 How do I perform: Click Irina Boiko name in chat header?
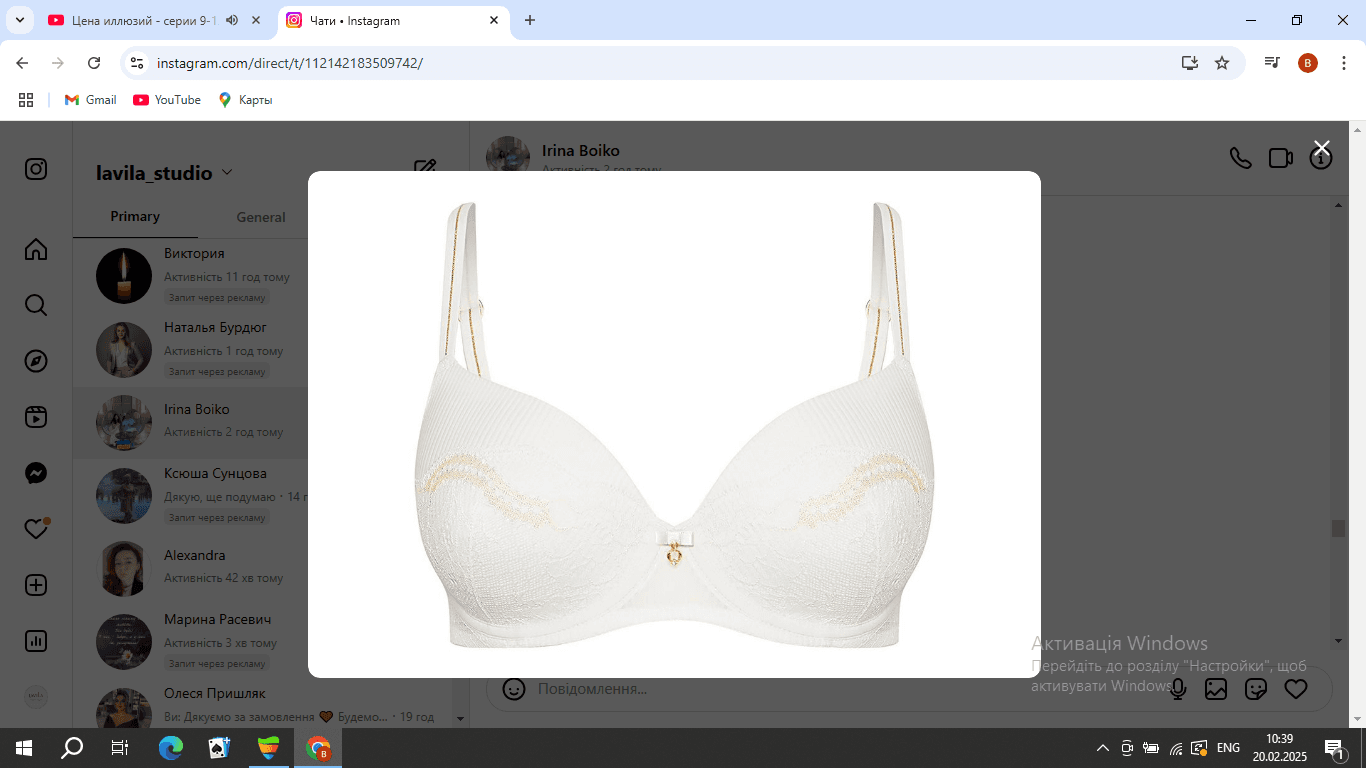[x=580, y=151]
